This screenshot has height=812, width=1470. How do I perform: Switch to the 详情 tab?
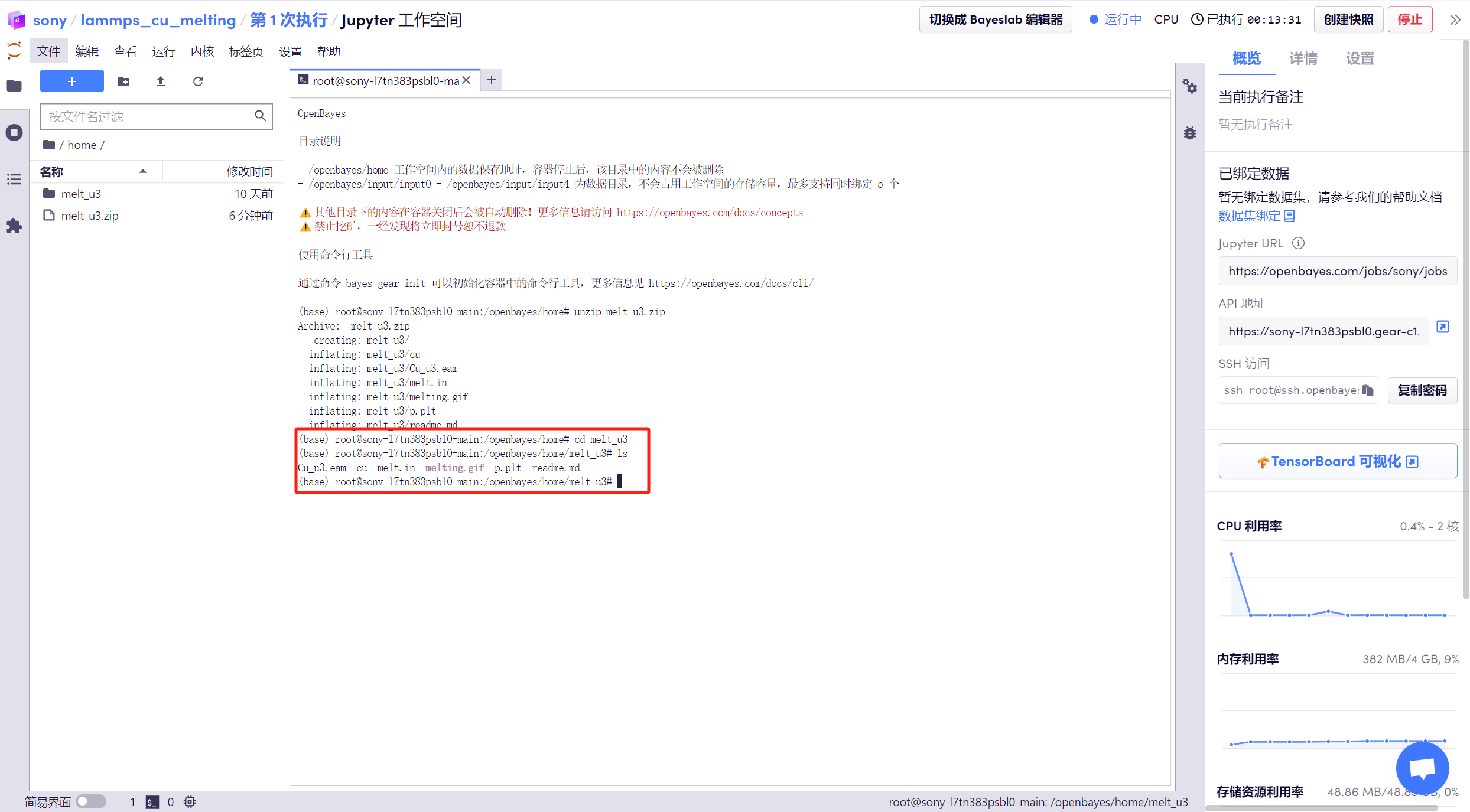1303,58
